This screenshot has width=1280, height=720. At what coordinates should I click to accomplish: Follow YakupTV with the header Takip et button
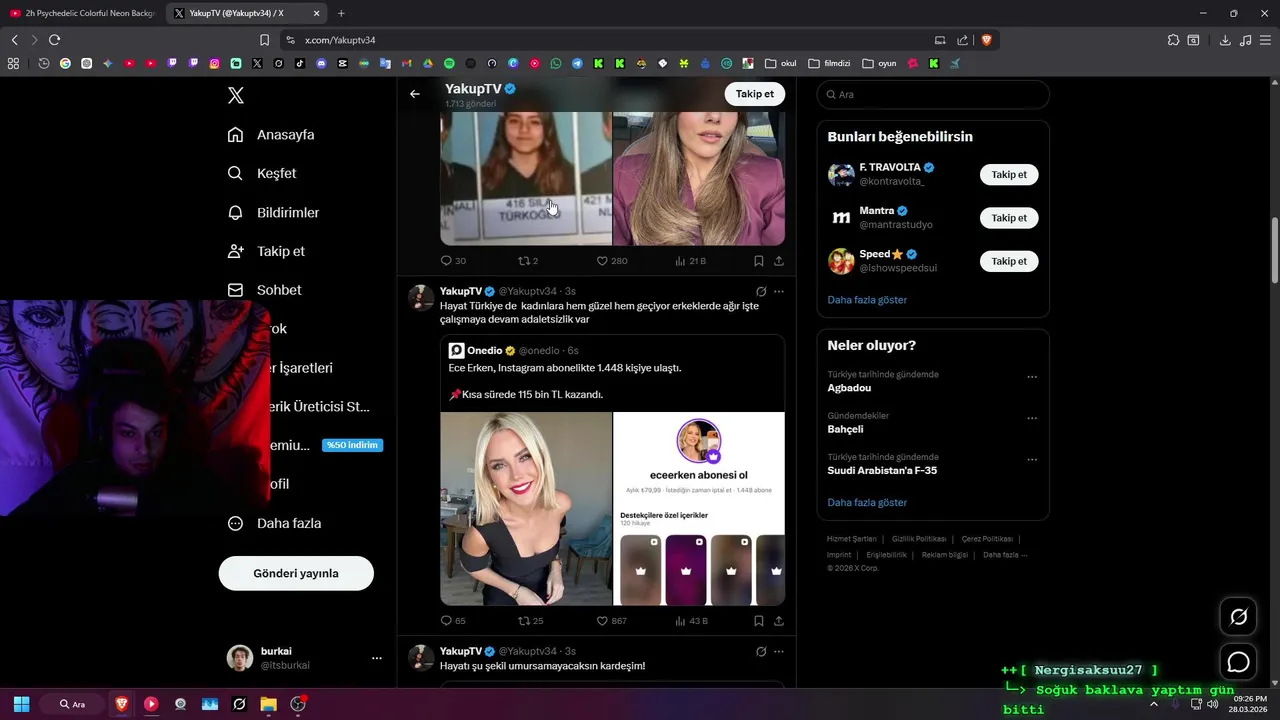click(754, 94)
